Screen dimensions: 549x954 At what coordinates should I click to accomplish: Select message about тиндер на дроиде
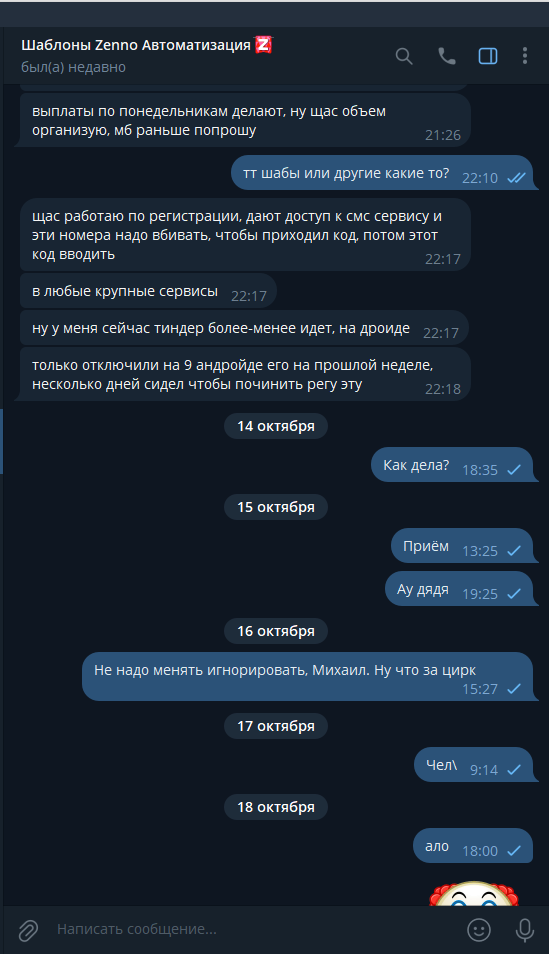244,328
